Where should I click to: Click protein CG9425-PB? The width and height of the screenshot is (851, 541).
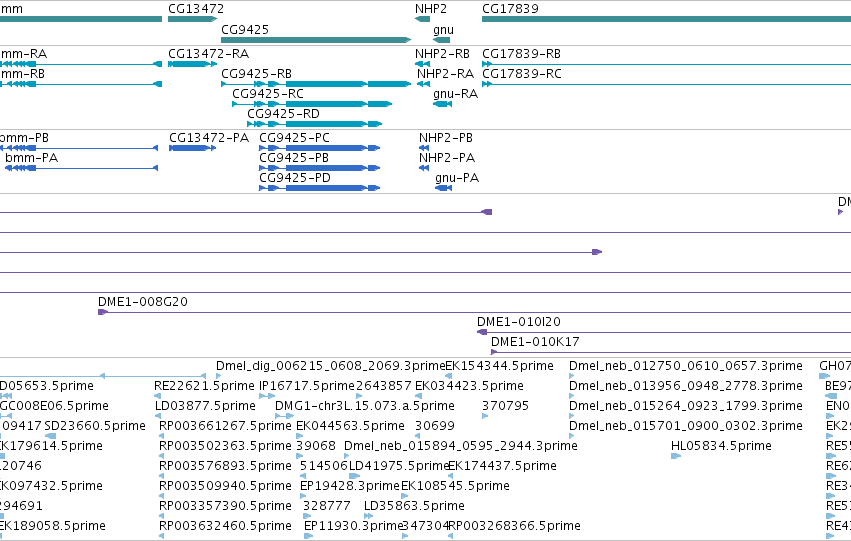point(320,168)
